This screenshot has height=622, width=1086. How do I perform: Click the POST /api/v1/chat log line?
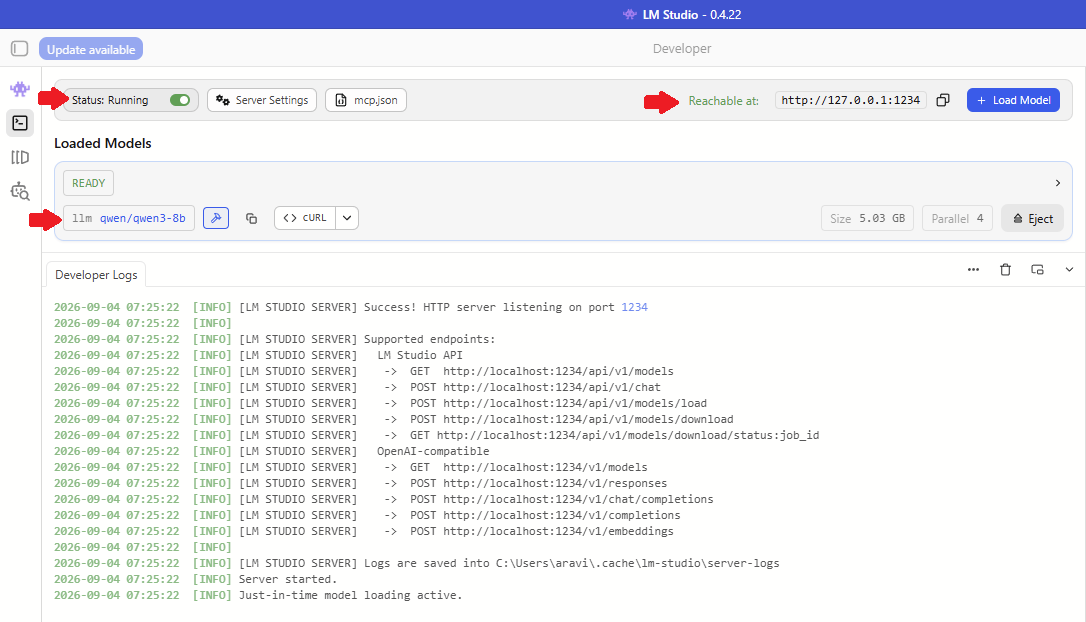tap(357, 387)
